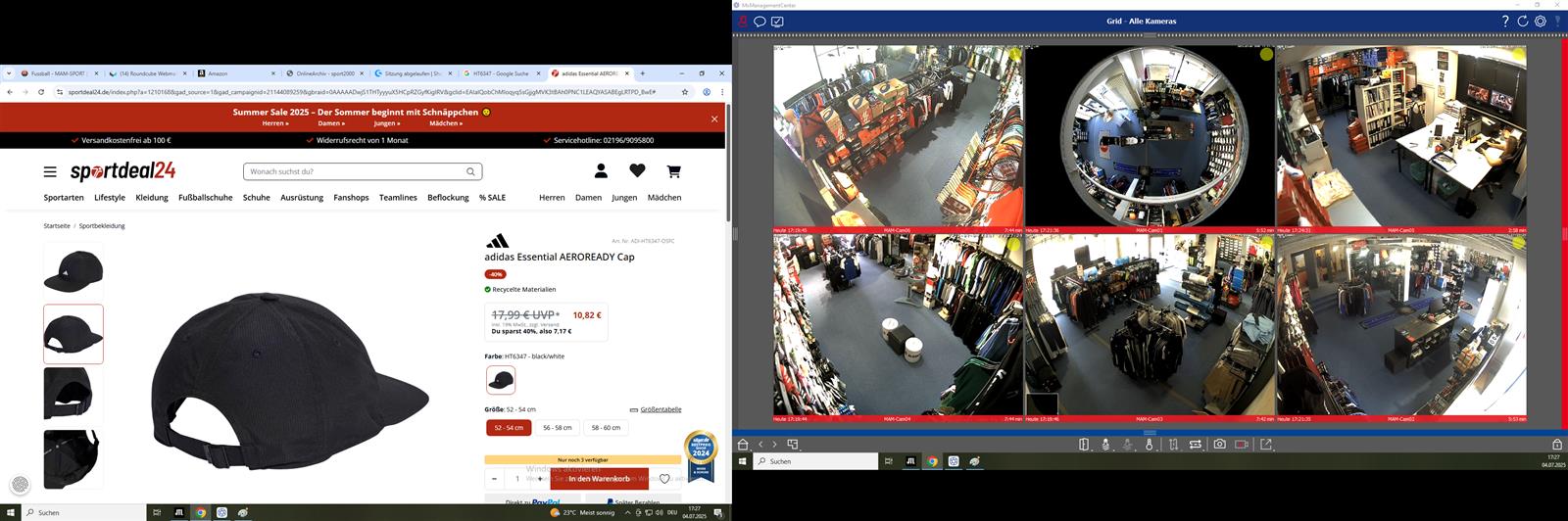
Task: Click the reload icon in MxManagementCenter
Action: coord(1523,21)
